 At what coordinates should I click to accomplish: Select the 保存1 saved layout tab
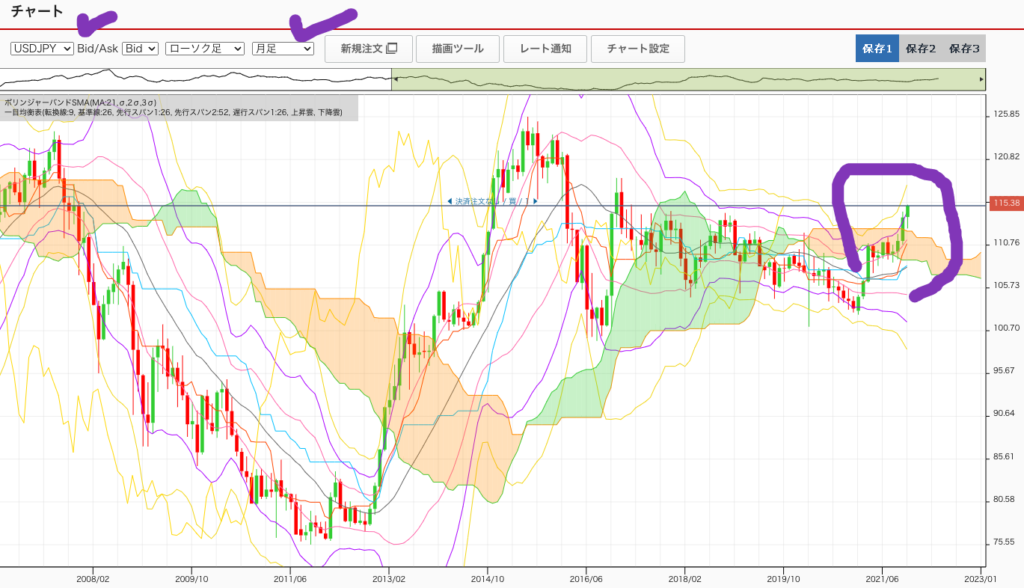877,48
